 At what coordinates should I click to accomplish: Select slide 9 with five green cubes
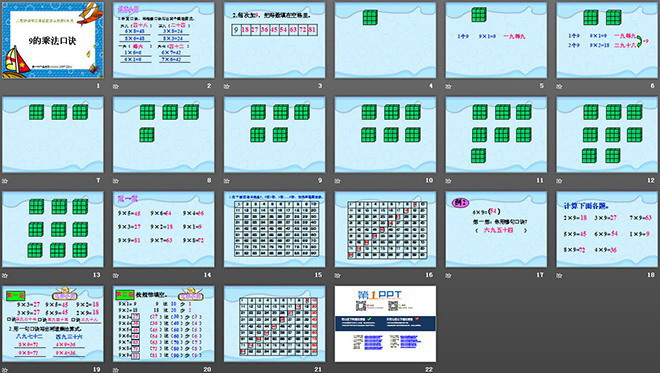coord(274,135)
